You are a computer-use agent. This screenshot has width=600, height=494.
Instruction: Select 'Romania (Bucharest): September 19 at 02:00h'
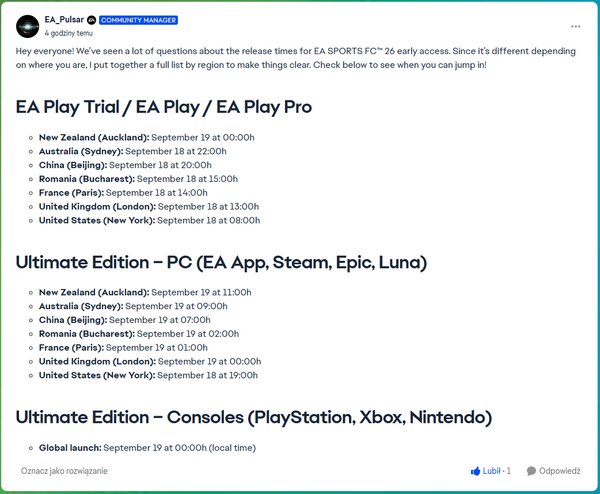tap(139, 334)
